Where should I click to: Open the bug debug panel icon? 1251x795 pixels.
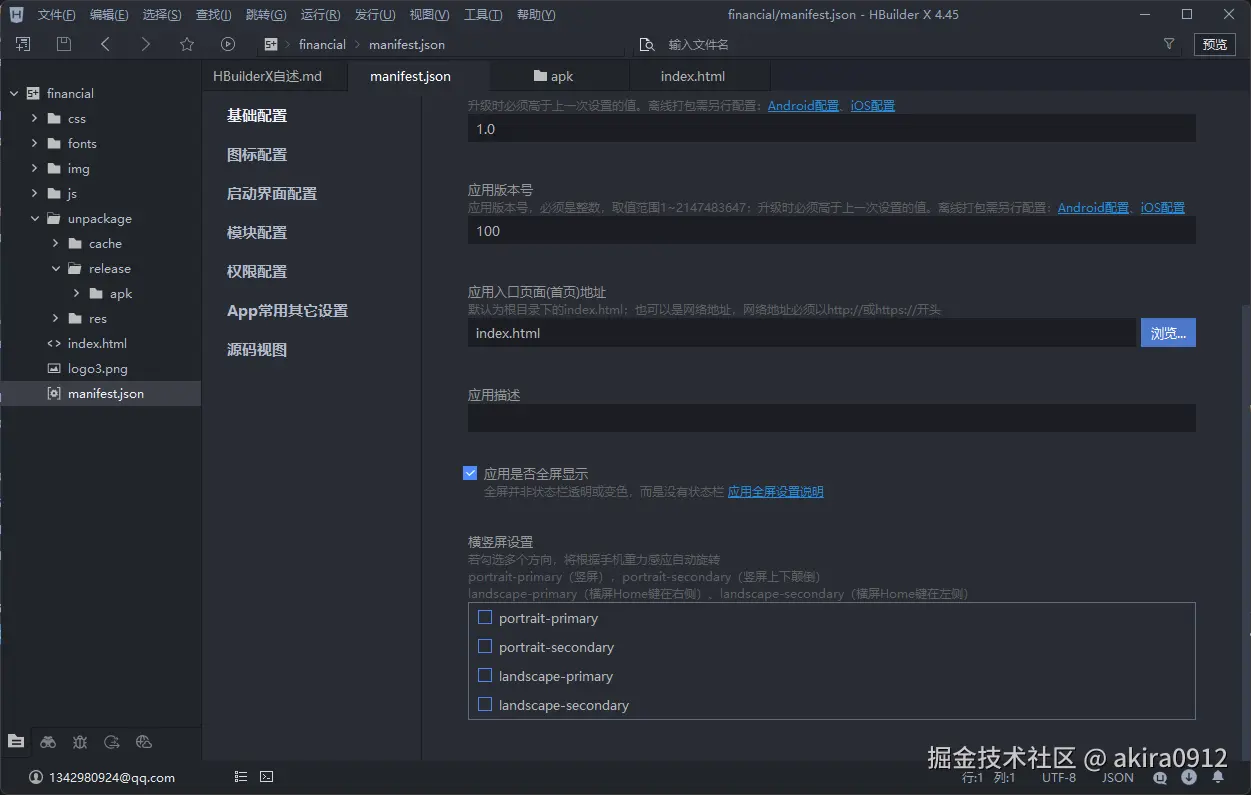click(80, 741)
